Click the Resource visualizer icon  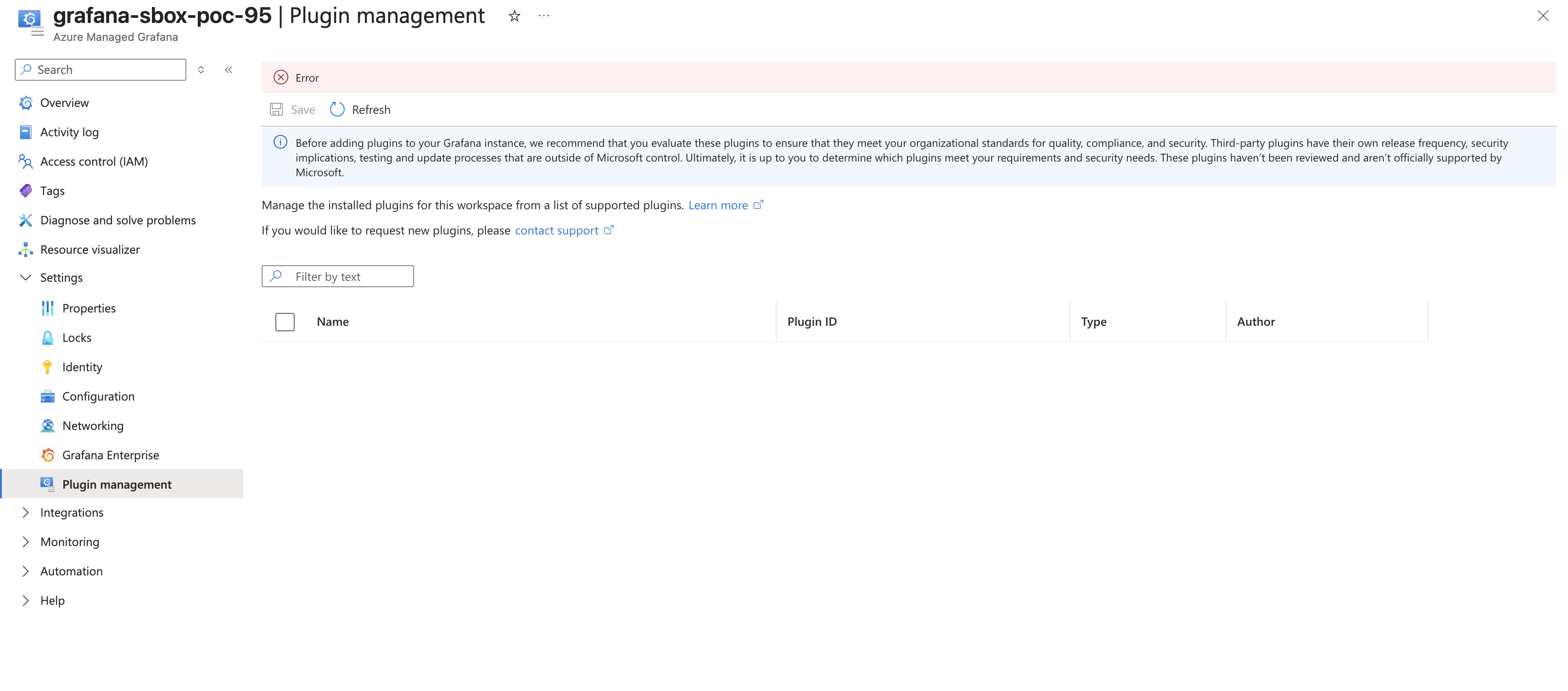pyautogui.click(x=26, y=250)
